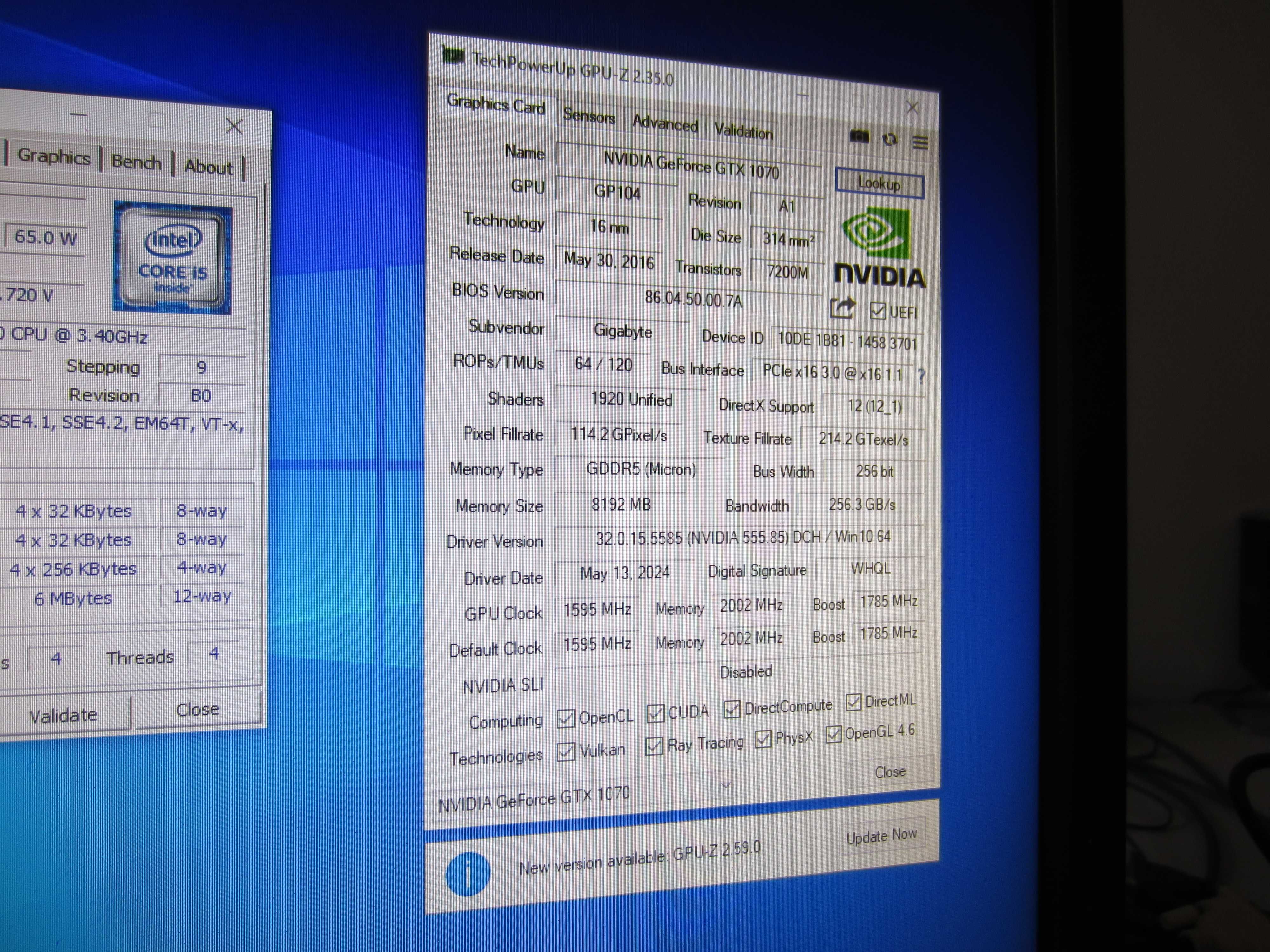Image resolution: width=1270 pixels, height=952 pixels.
Task: Click the GPU-Z title bar app icon
Action: click(453, 56)
